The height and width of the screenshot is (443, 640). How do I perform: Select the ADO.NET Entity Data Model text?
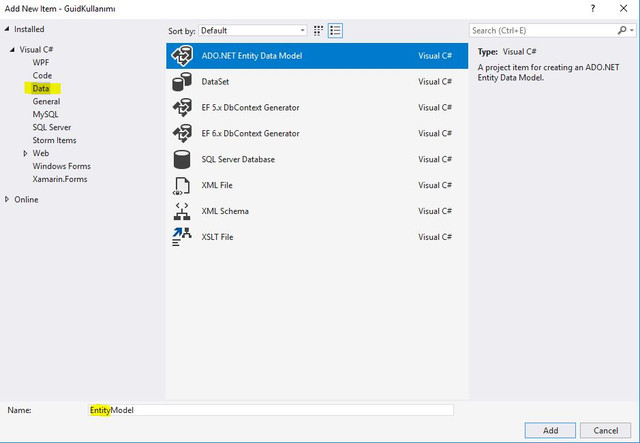(252, 56)
